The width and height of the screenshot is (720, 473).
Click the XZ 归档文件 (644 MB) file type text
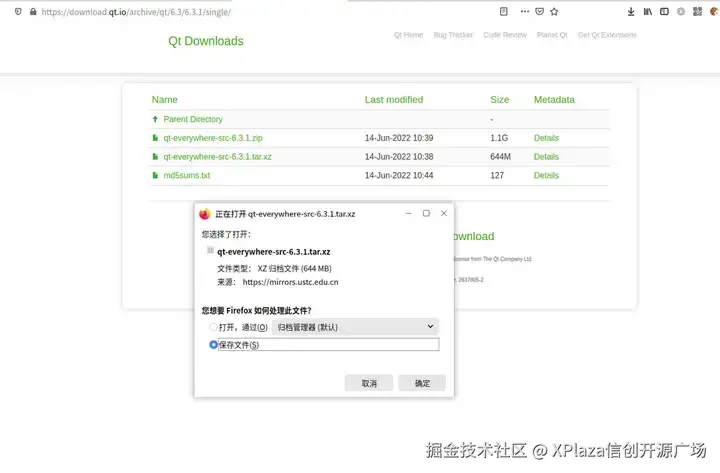[x=294, y=268]
